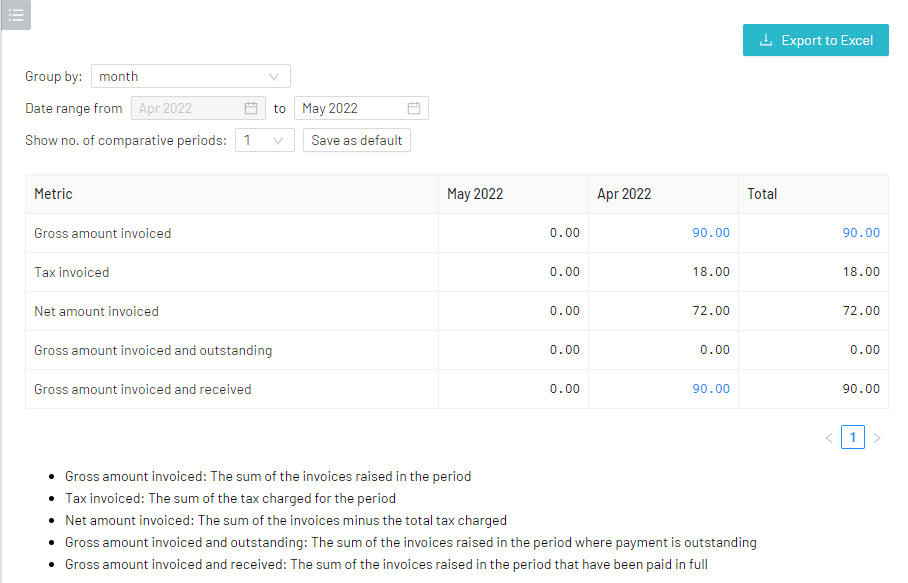
Task: Click the Total 90.00 link for gross invoiced
Action: pyautogui.click(x=861, y=232)
